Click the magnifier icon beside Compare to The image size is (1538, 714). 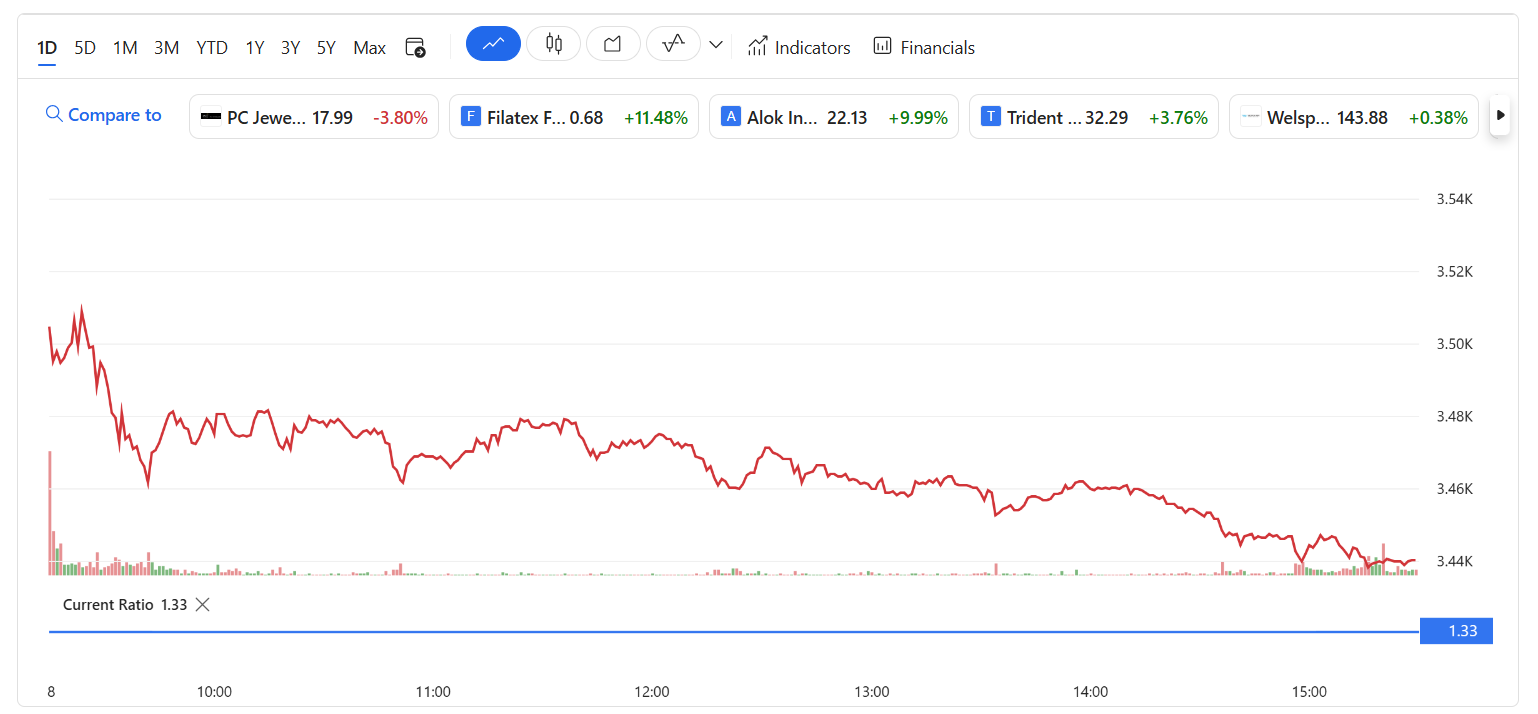pos(55,114)
